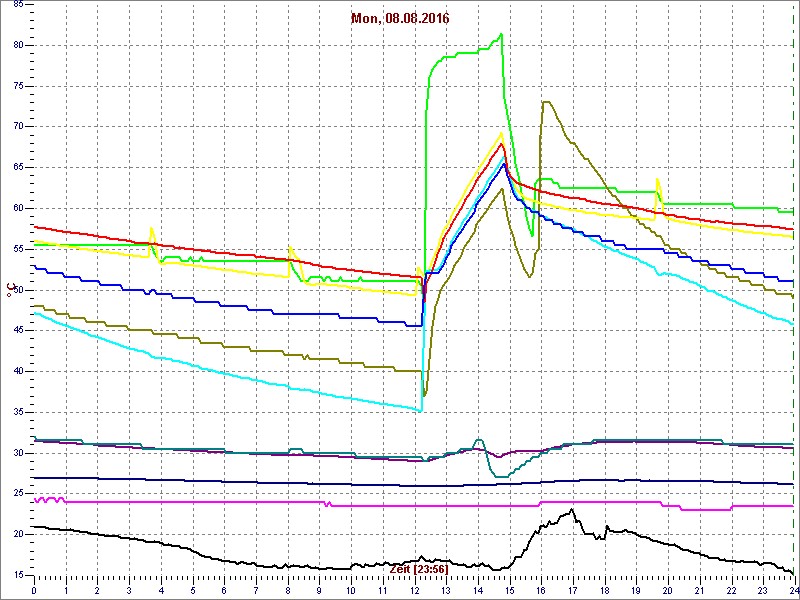Click hour 3 on the time axis
Viewport: 800px width, 600px height.
(x=129, y=589)
